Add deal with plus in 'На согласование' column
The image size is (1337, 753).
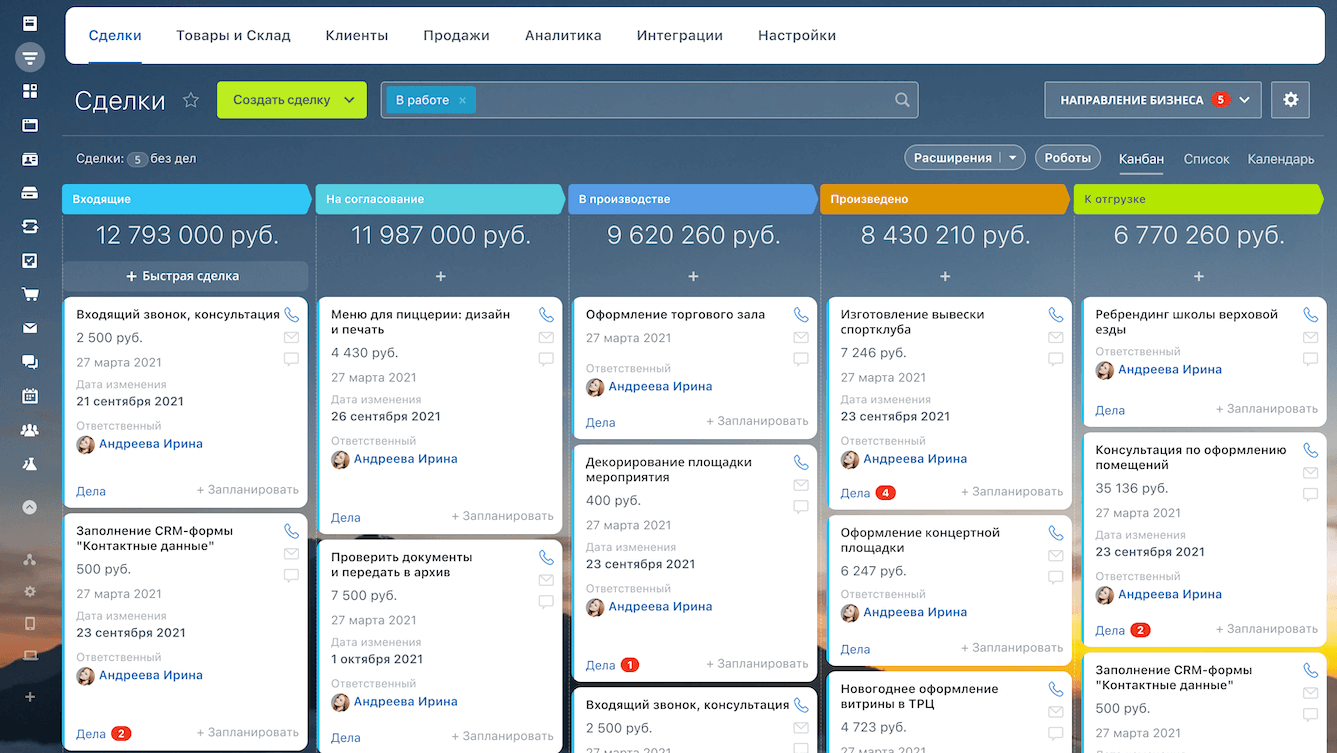440,276
